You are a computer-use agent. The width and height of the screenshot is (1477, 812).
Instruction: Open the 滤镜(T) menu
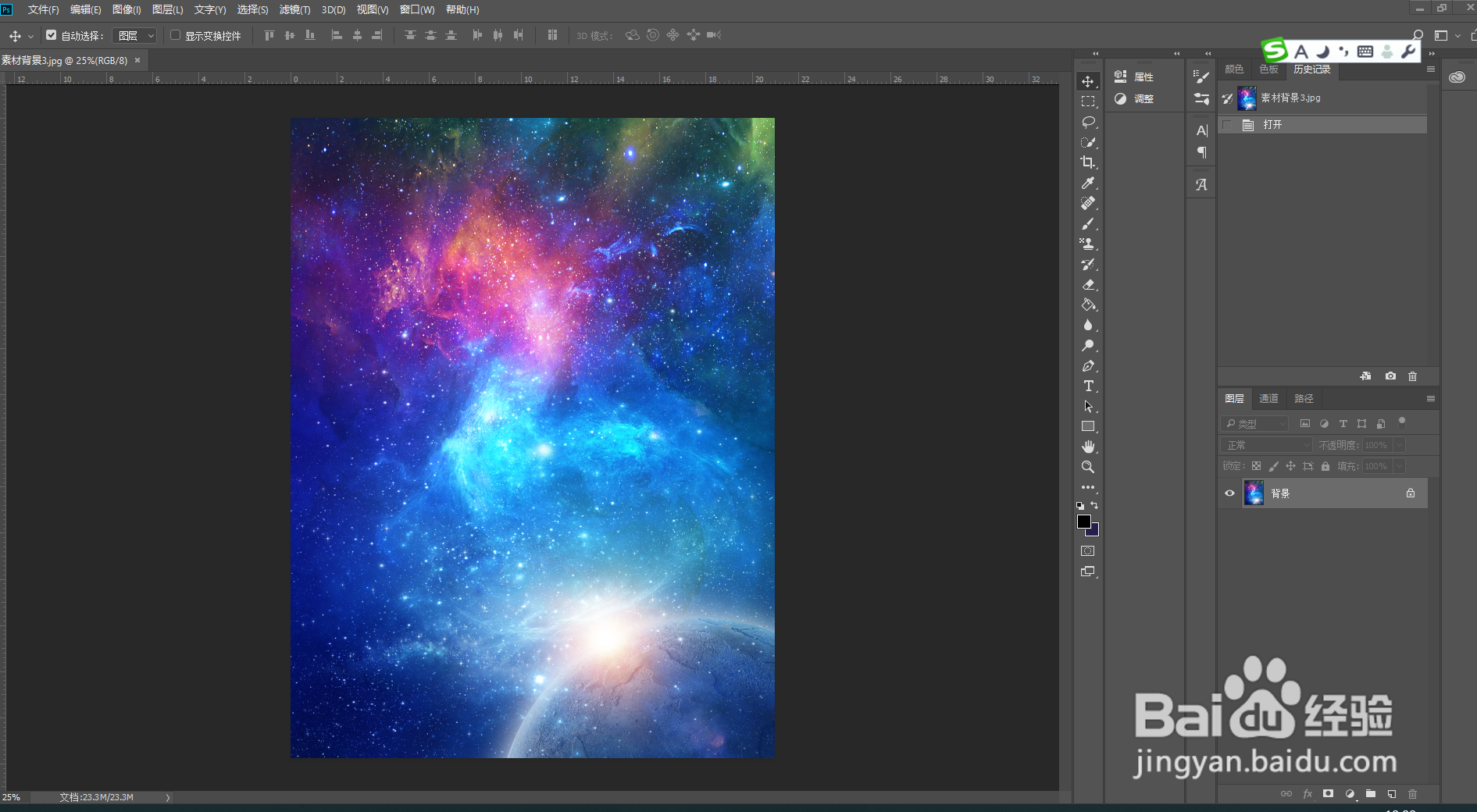tap(294, 9)
